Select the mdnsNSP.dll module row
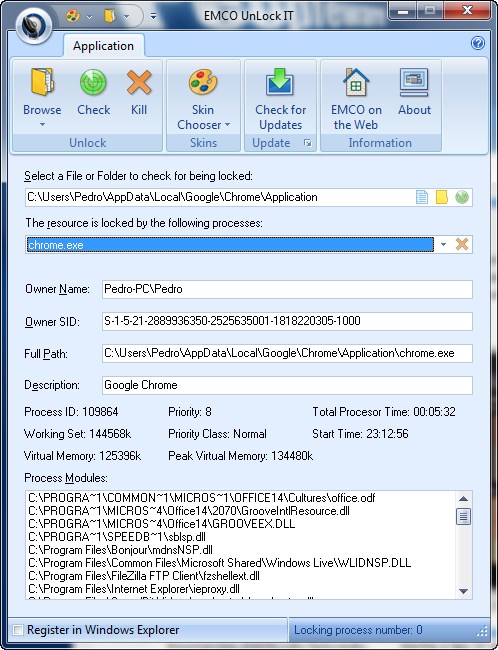Image resolution: width=498 pixels, height=650 pixels. [x=240, y=550]
